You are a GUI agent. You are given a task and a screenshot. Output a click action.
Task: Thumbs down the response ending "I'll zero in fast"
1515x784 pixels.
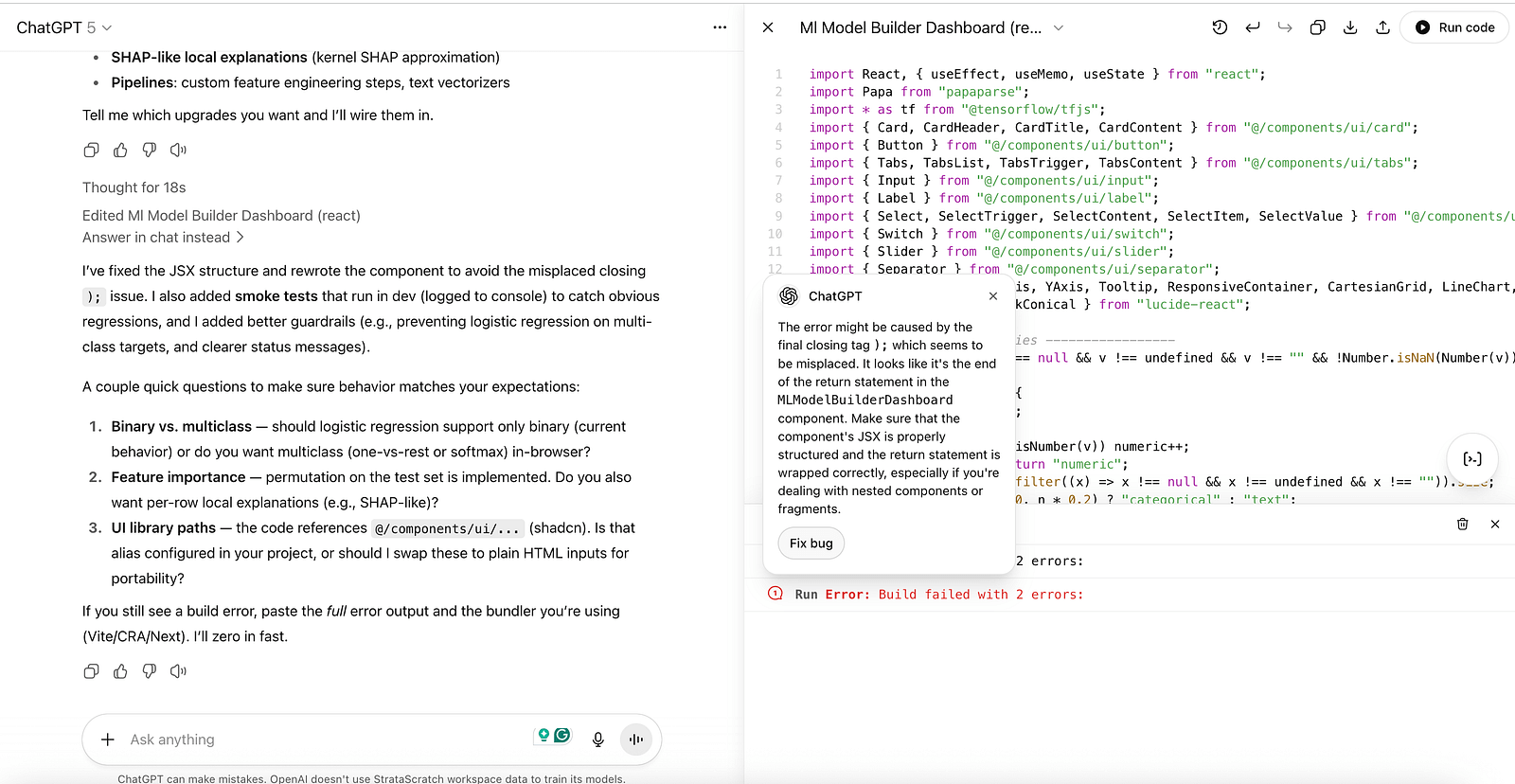point(149,671)
